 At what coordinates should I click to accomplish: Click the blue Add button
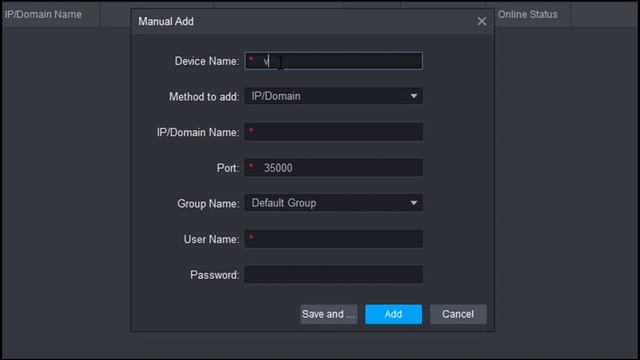393,314
